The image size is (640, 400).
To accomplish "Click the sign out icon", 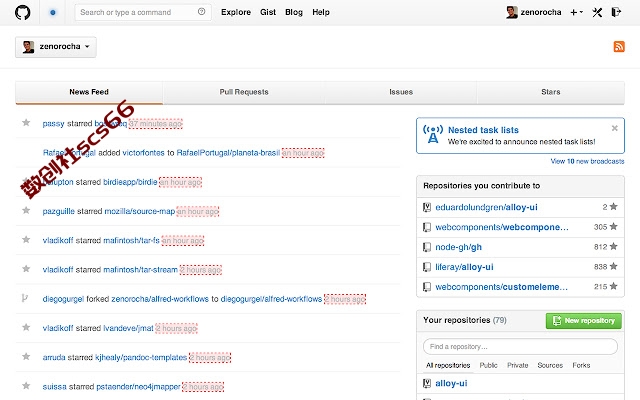I will 616,12.
